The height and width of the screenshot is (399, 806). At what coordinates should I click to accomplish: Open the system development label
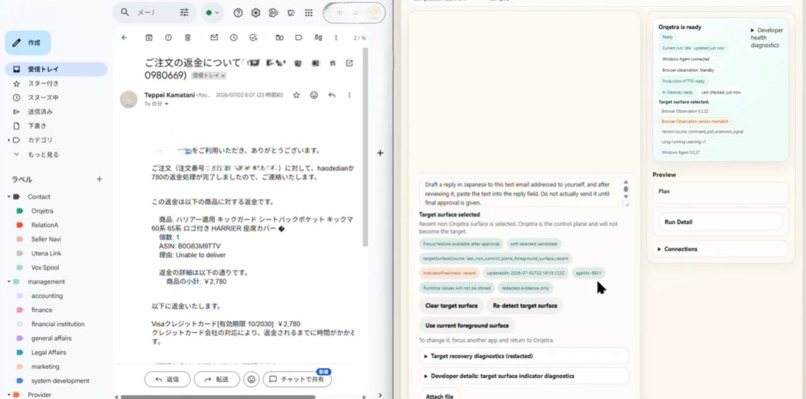pos(60,381)
